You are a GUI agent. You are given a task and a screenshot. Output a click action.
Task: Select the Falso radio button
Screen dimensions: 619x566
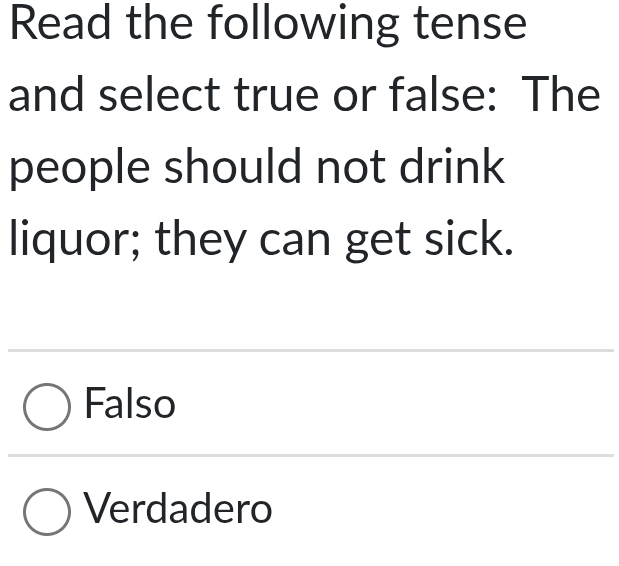coord(47,406)
